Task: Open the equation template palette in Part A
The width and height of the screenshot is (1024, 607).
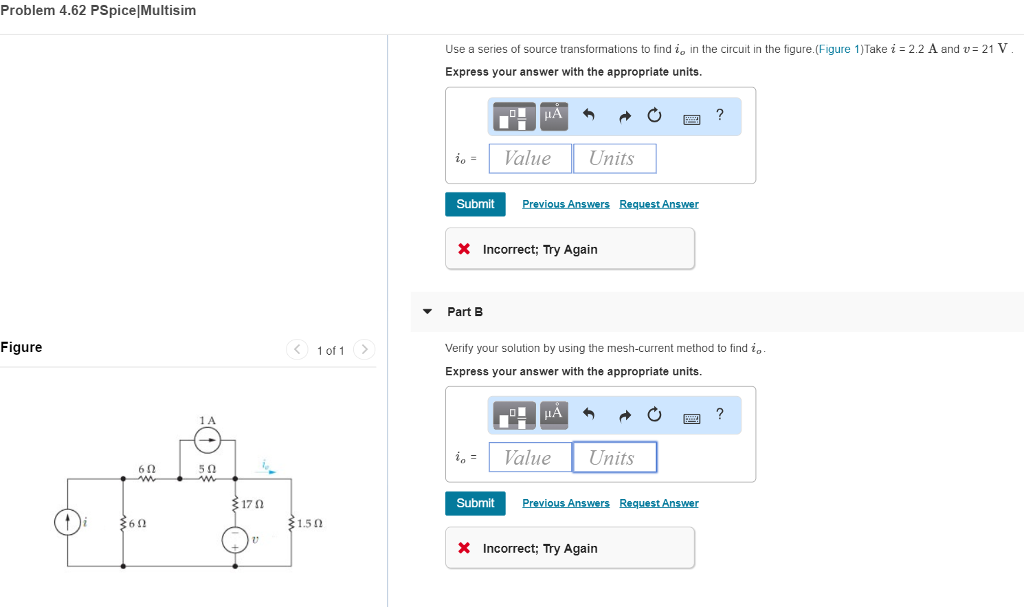Action: 515,116
